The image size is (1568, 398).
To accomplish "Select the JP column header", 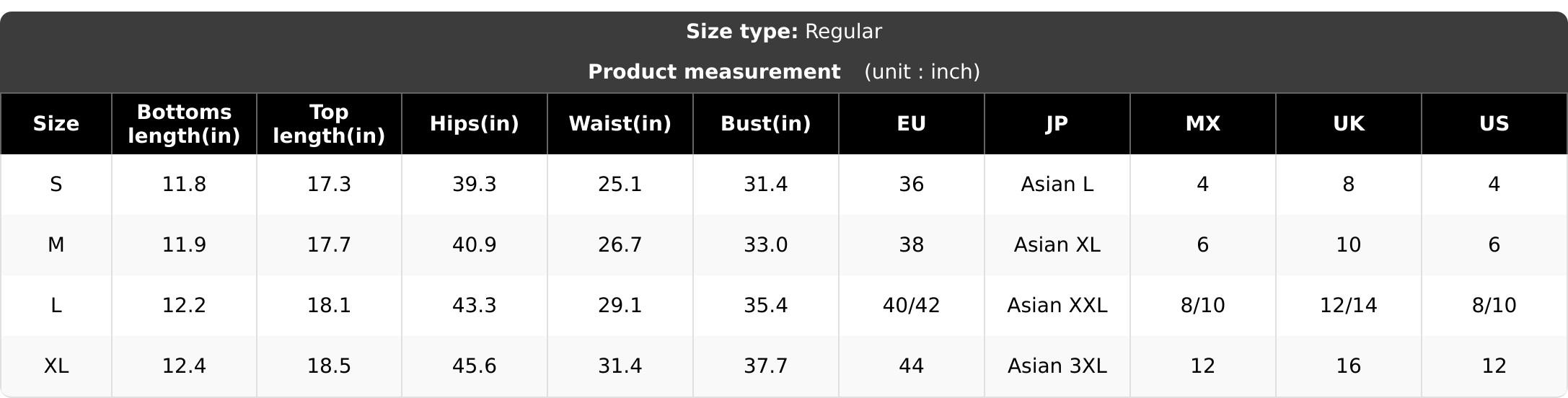I will point(1057,124).
